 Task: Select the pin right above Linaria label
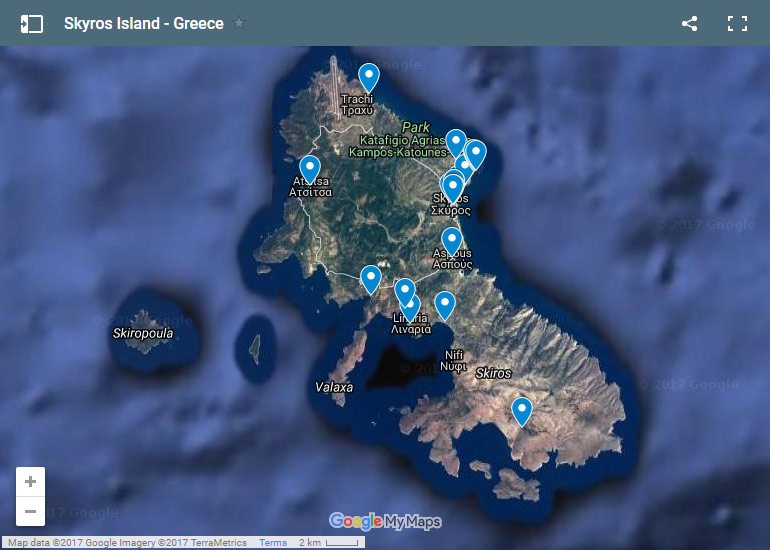pyautogui.click(x=412, y=310)
